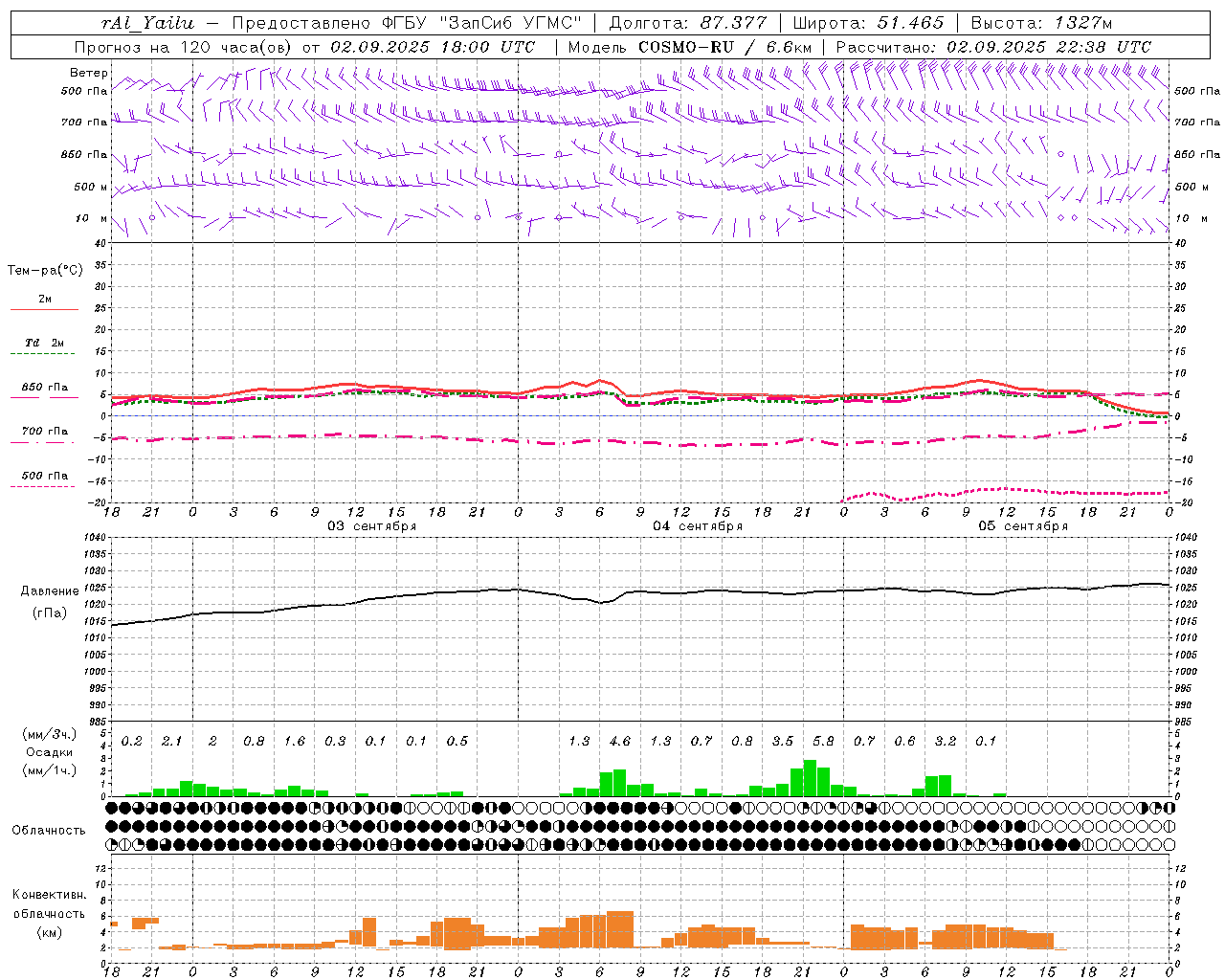Click the '(гПа)' unit under Давление
This screenshot has width=1225, height=980.
(49, 613)
